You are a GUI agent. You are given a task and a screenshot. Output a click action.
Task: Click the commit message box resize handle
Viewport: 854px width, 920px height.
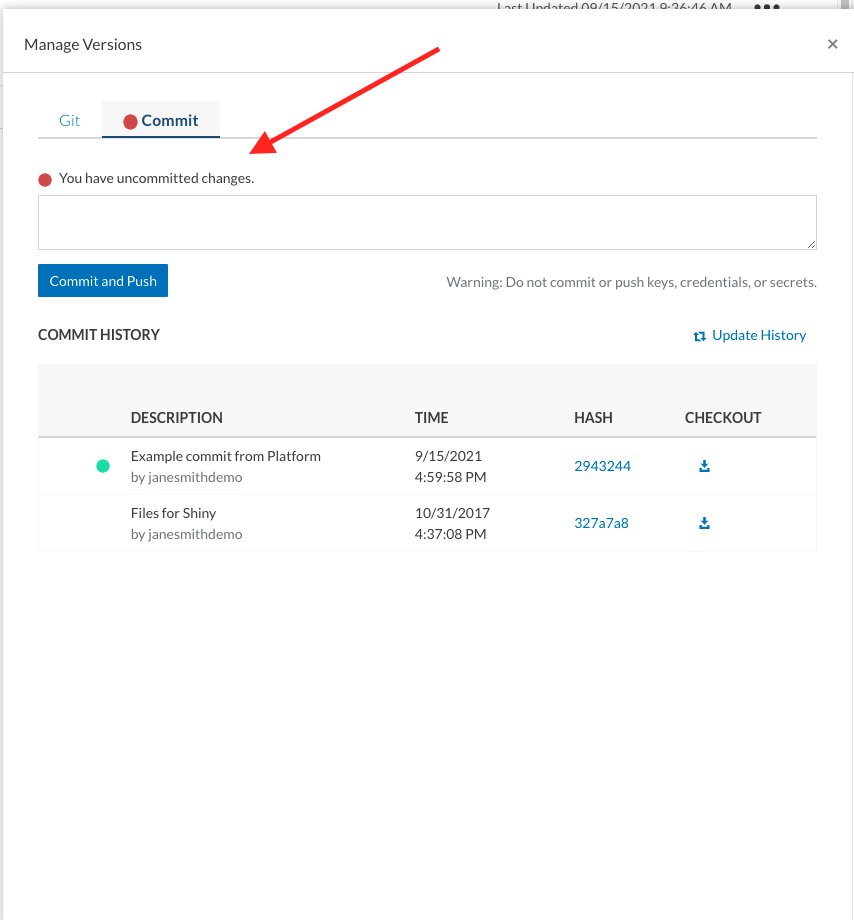click(811, 243)
